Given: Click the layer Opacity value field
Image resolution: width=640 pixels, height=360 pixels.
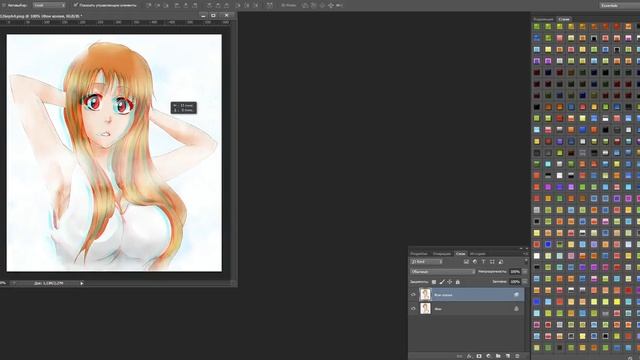Looking at the screenshot, I should click(515, 272).
